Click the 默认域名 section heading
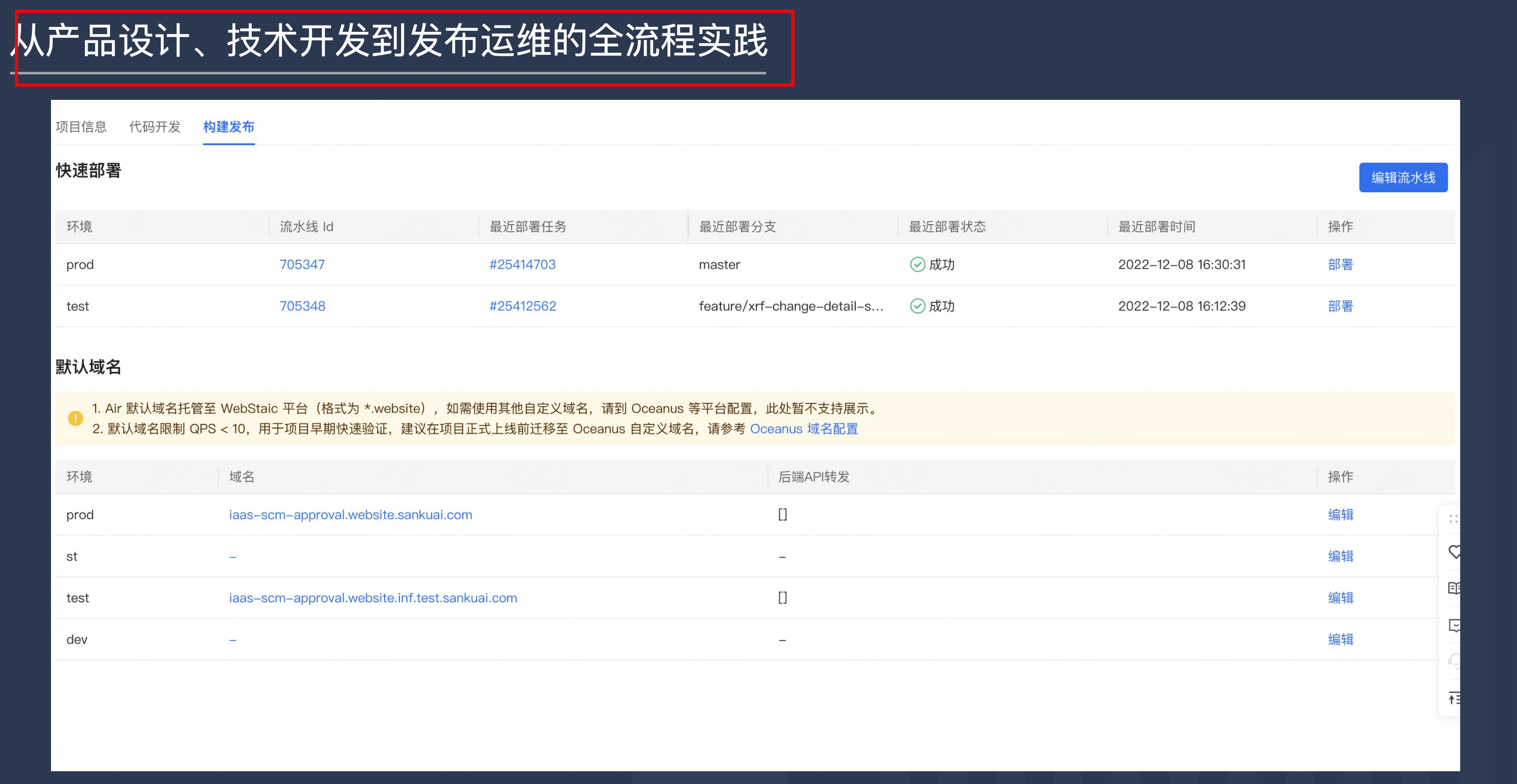This screenshot has width=1517, height=784. (x=88, y=367)
